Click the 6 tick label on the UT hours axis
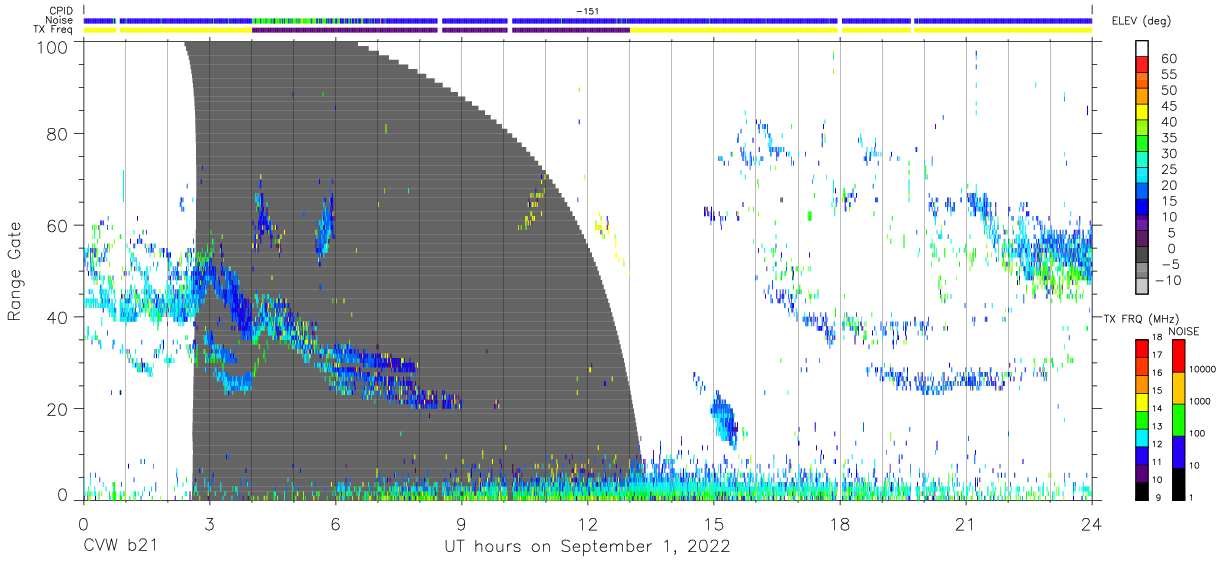The width and height of the screenshot is (1228, 567). click(x=335, y=523)
